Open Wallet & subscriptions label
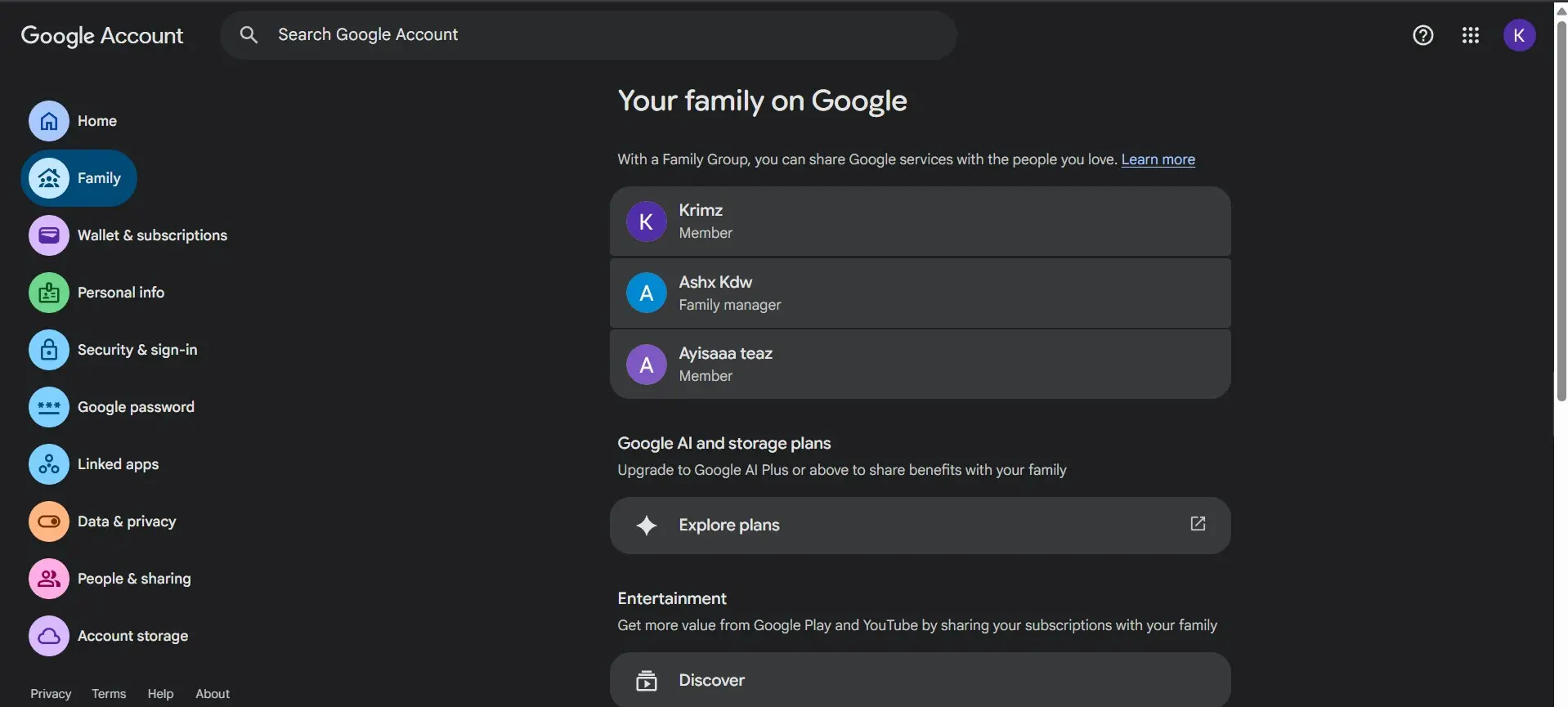This screenshot has width=1568, height=707. click(x=152, y=235)
